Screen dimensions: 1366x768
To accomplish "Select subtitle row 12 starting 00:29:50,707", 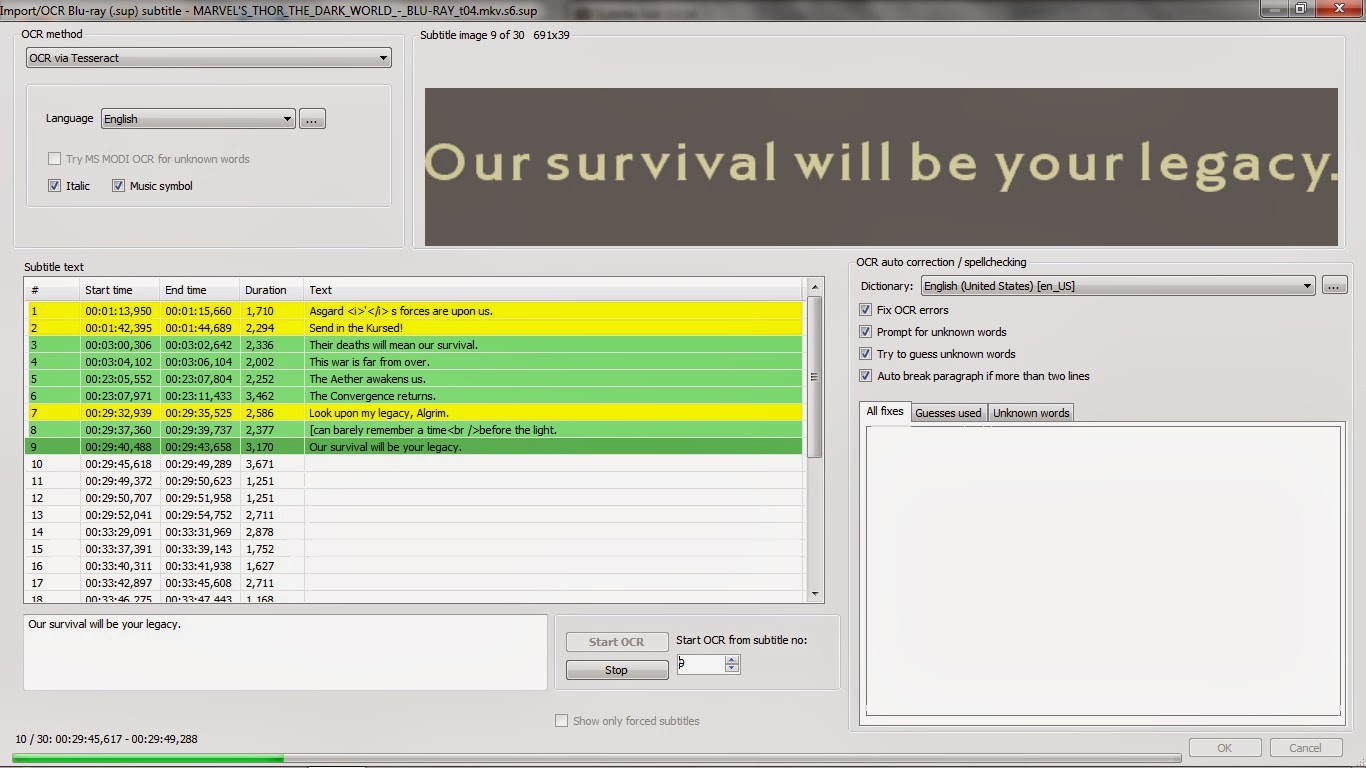I will pos(414,498).
